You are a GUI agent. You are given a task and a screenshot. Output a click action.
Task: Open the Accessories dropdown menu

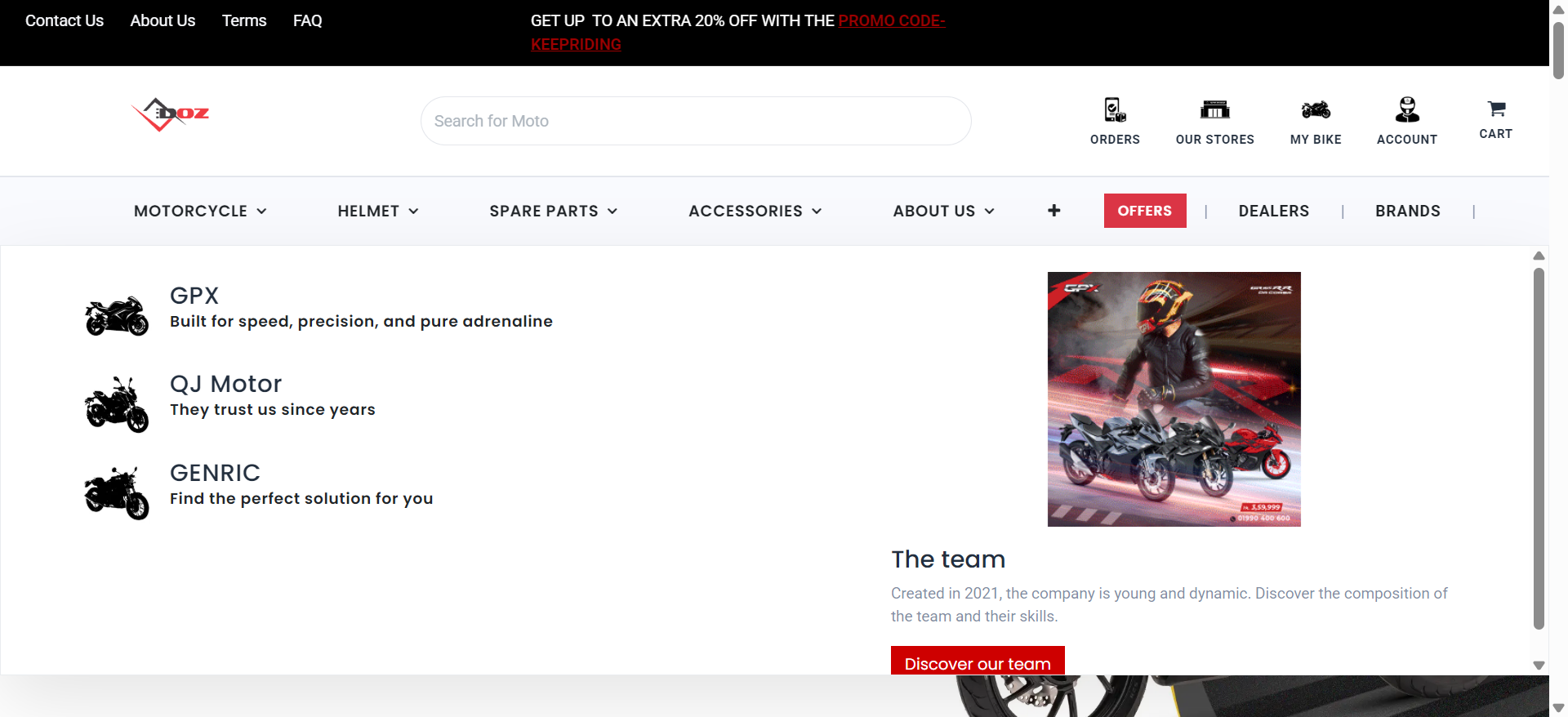coord(755,211)
